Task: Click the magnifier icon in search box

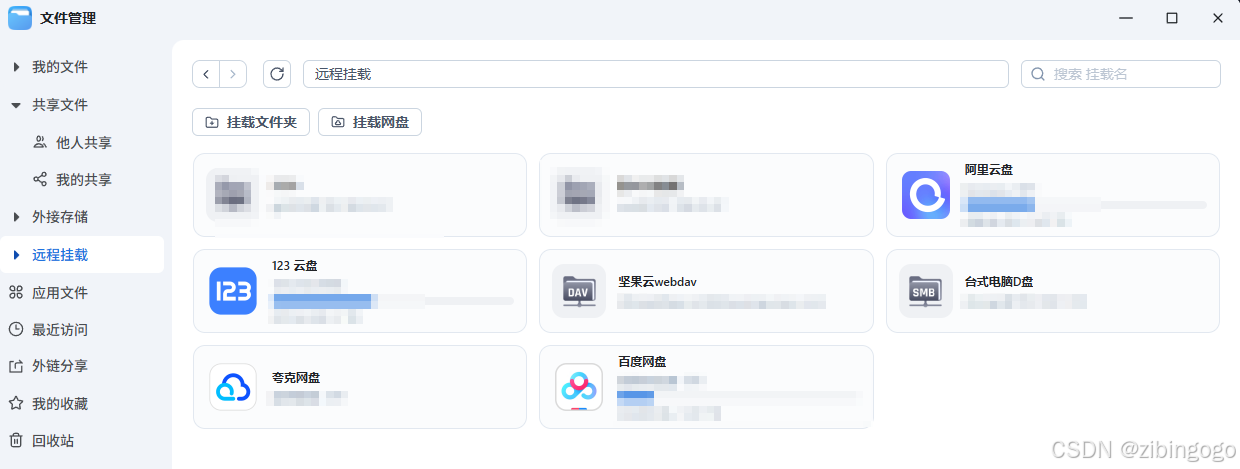Action: pyautogui.click(x=1038, y=74)
